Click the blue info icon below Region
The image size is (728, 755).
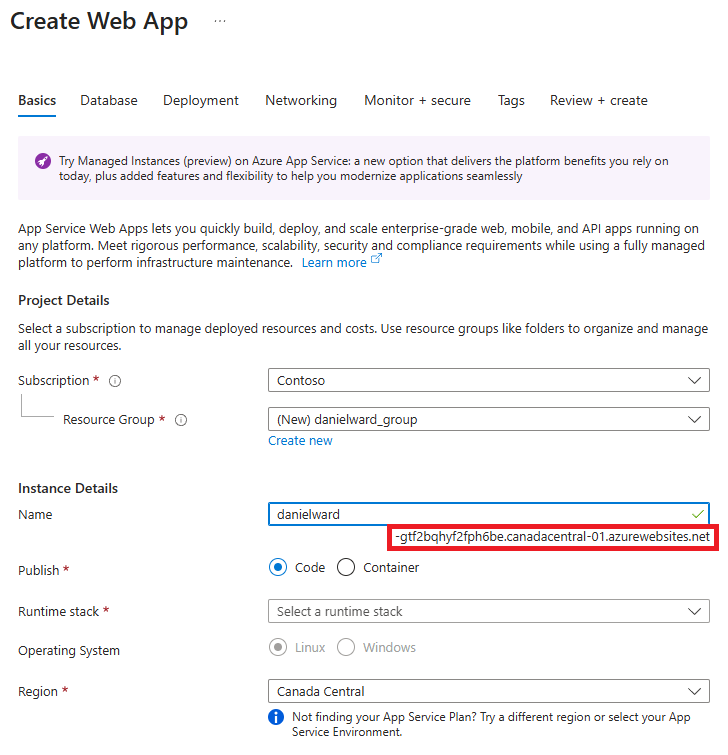276,717
